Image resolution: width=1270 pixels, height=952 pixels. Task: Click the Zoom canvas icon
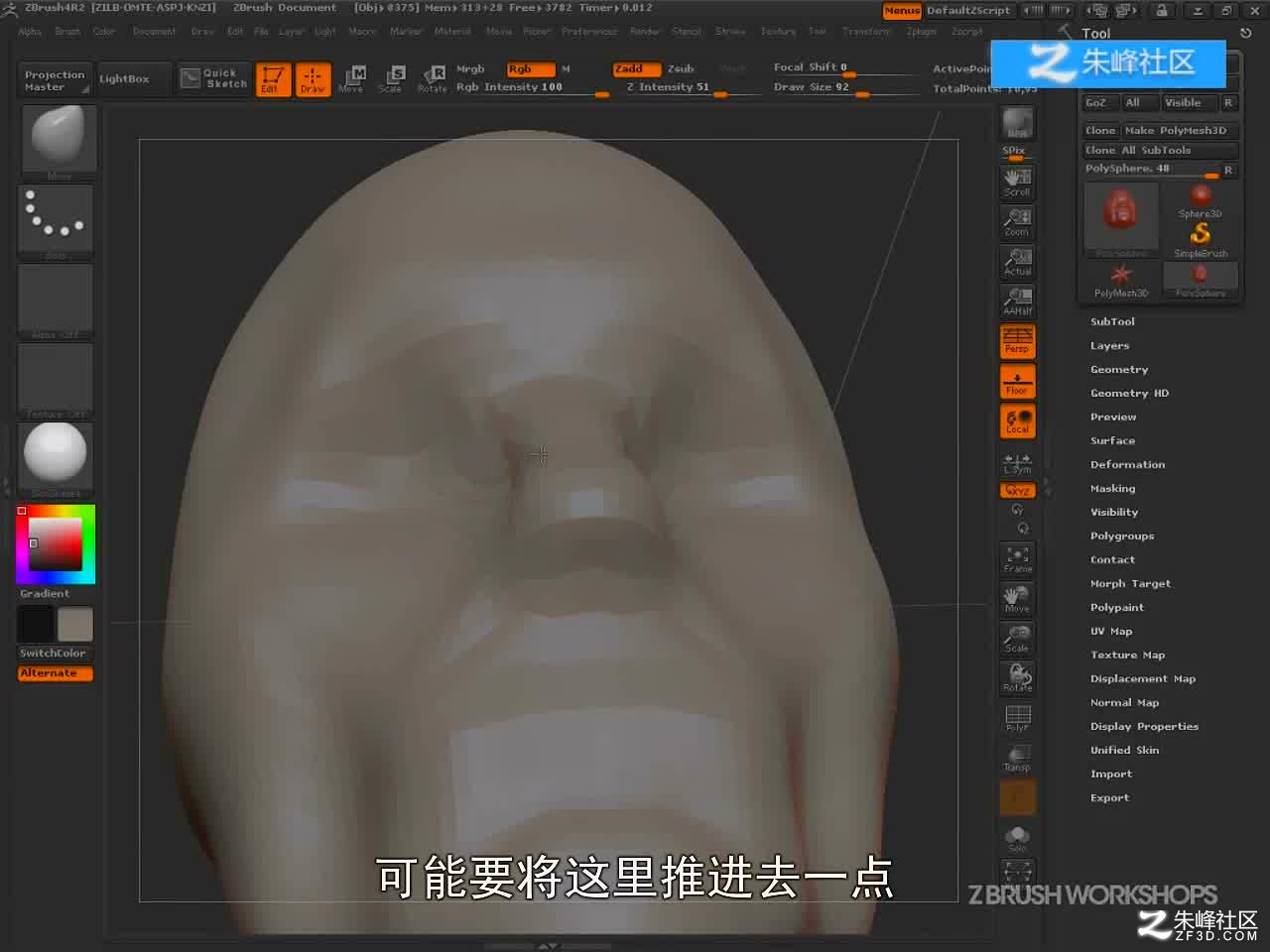1017,222
